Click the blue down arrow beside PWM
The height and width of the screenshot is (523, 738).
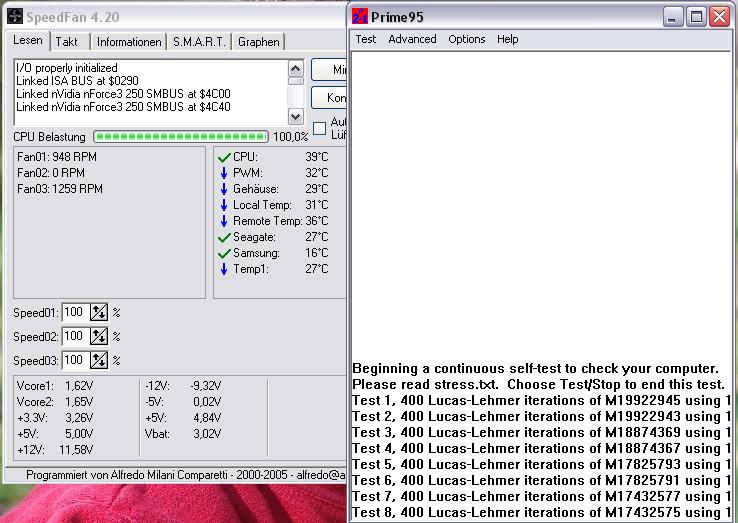pos(224,173)
